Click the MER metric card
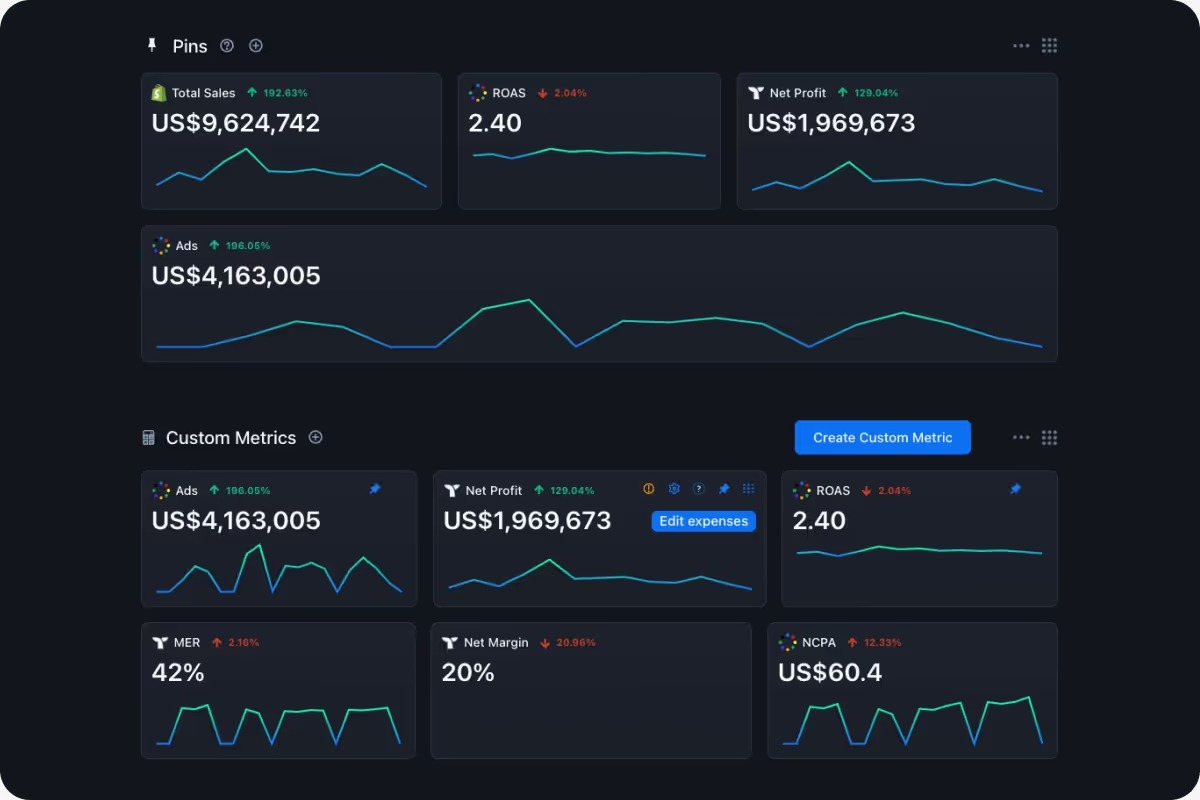This screenshot has height=800, width=1200. pyautogui.click(x=278, y=690)
